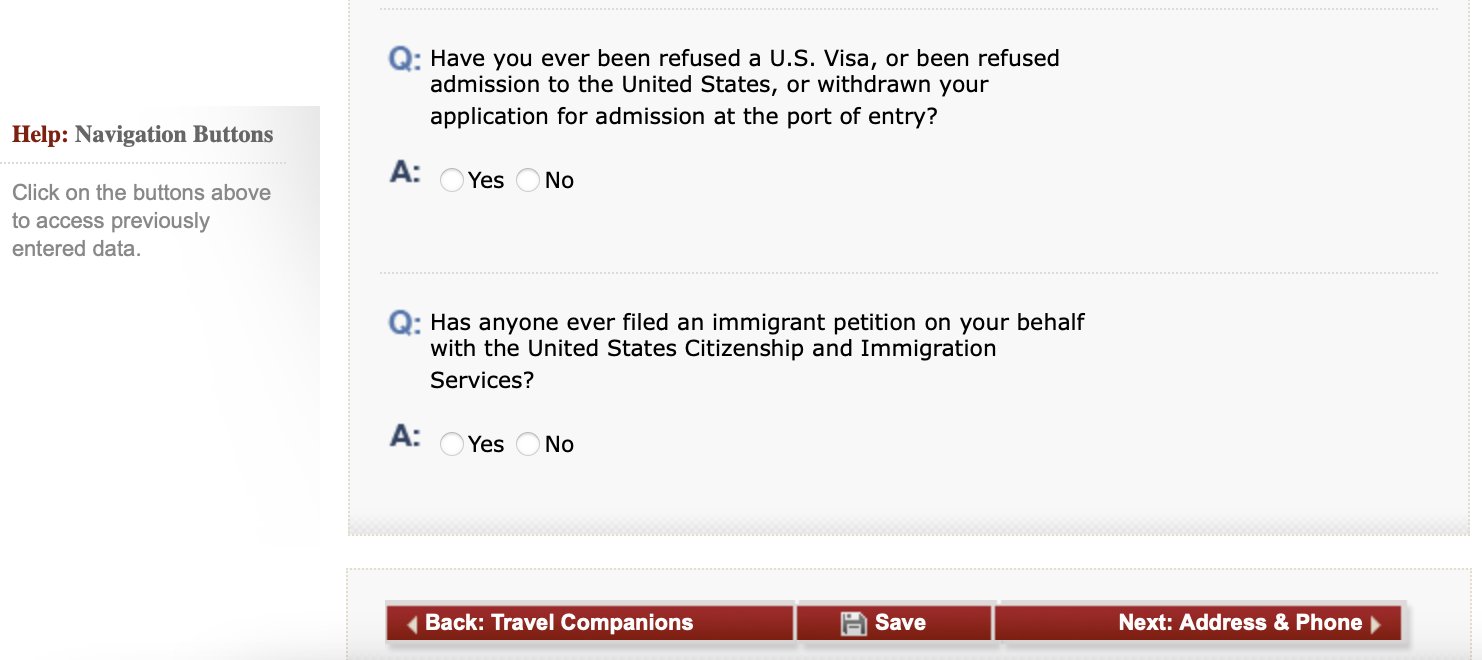Click the Q: icon of the immigrant petition question
The width and height of the screenshot is (1482, 660).
[x=404, y=323]
